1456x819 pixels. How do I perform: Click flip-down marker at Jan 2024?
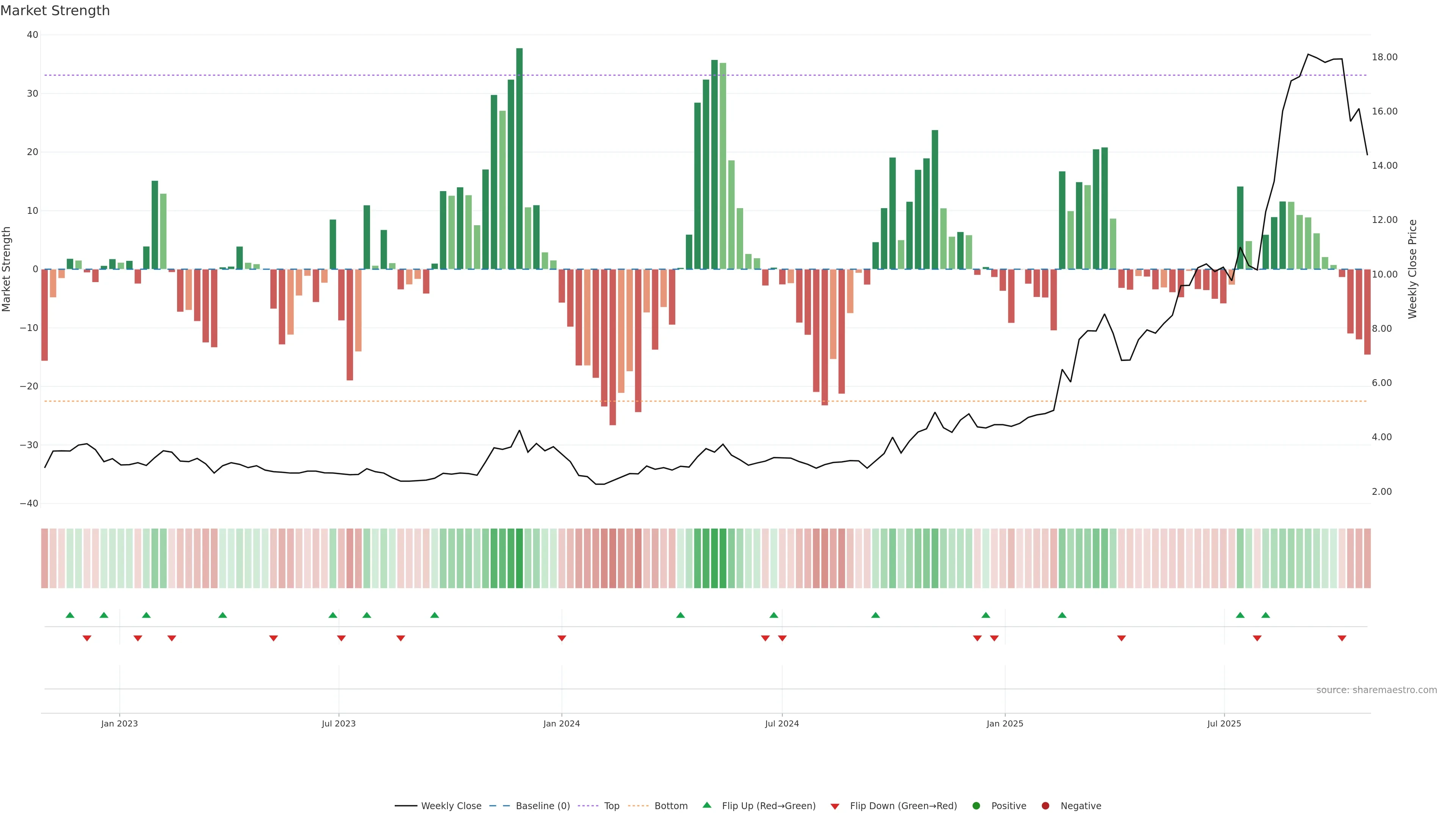tap(562, 638)
